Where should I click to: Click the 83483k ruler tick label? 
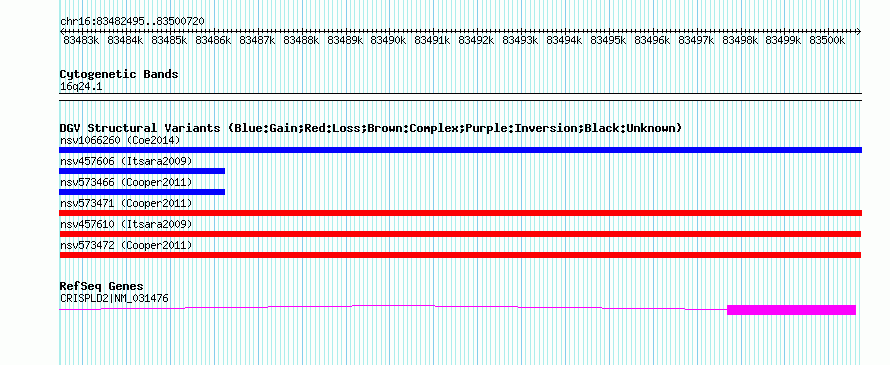tap(81, 41)
